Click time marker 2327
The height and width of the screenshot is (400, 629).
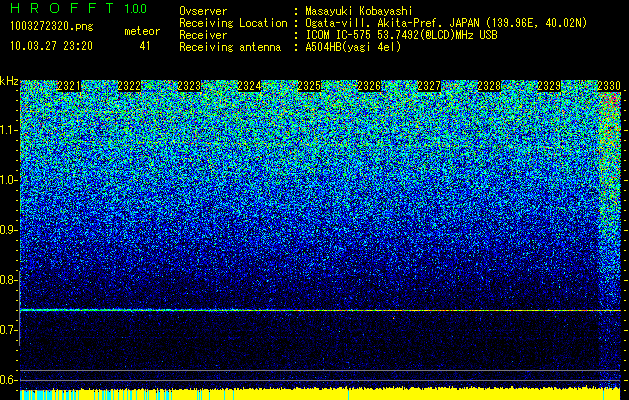pyautogui.click(x=429, y=86)
